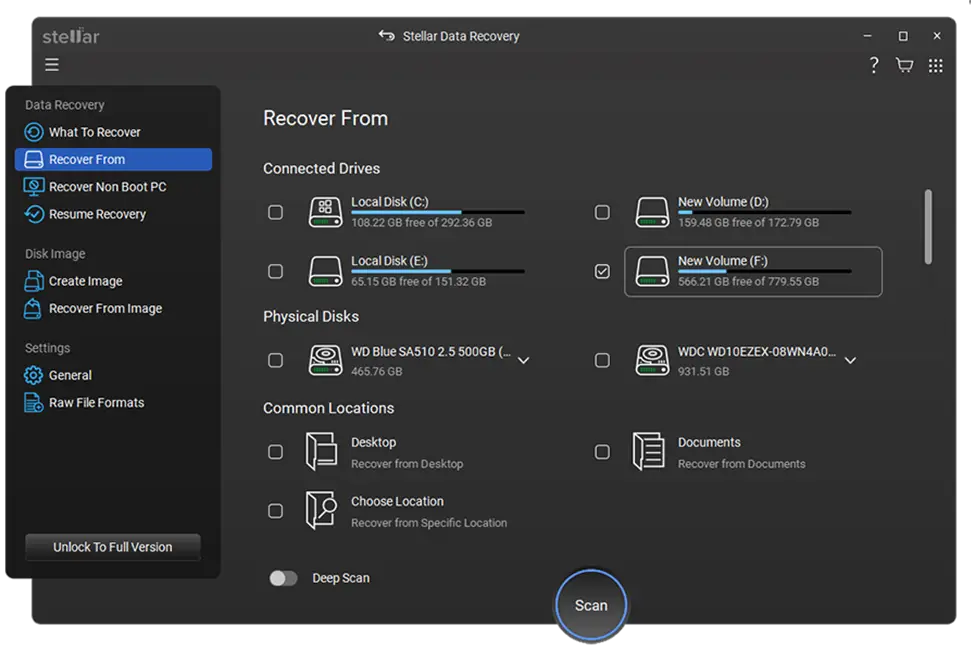
Task: Click the WD Blue SA510 disk icon
Action: click(x=325, y=361)
